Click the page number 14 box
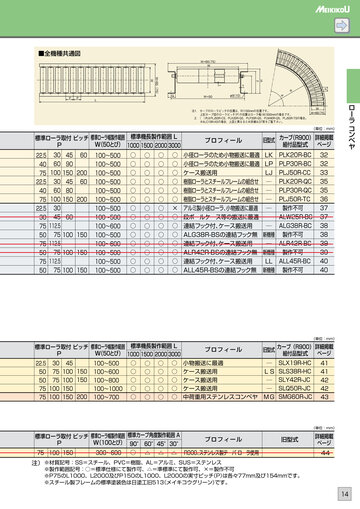 click(344, 494)
